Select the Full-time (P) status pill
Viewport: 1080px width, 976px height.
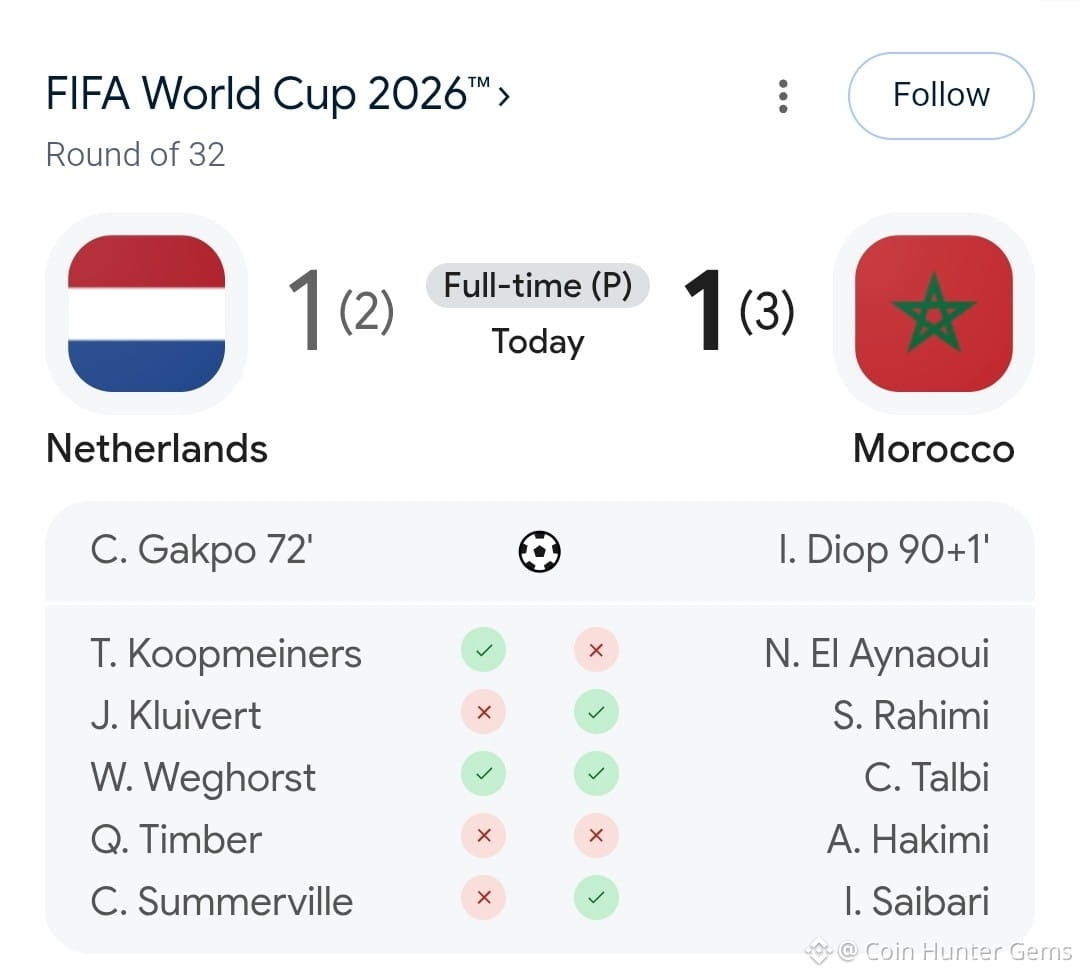537,285
